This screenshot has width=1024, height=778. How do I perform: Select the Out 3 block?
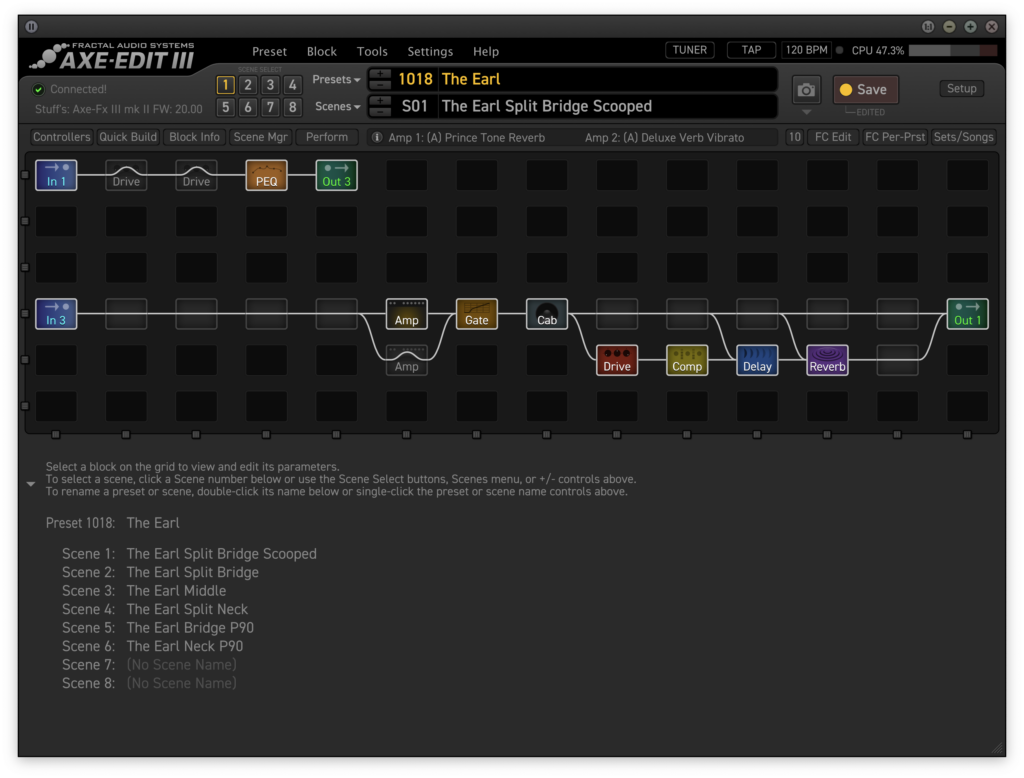[336, 175]
